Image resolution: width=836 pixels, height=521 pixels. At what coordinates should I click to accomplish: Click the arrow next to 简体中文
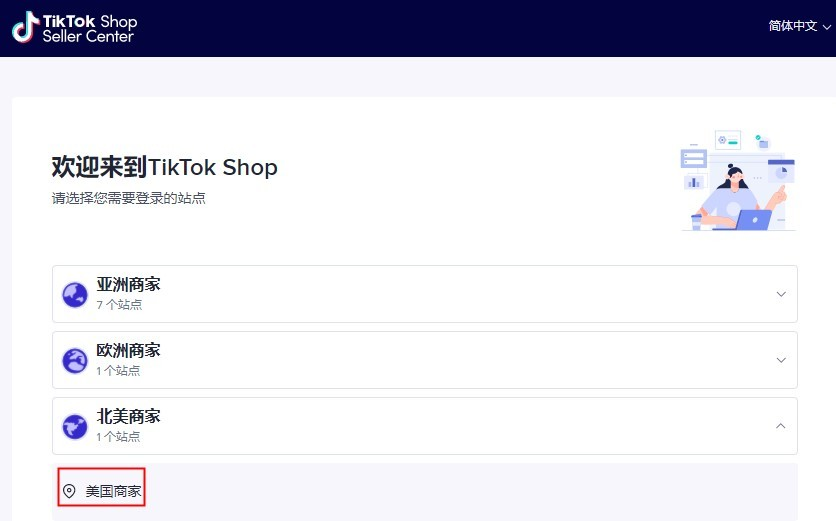tap(827, 27)
